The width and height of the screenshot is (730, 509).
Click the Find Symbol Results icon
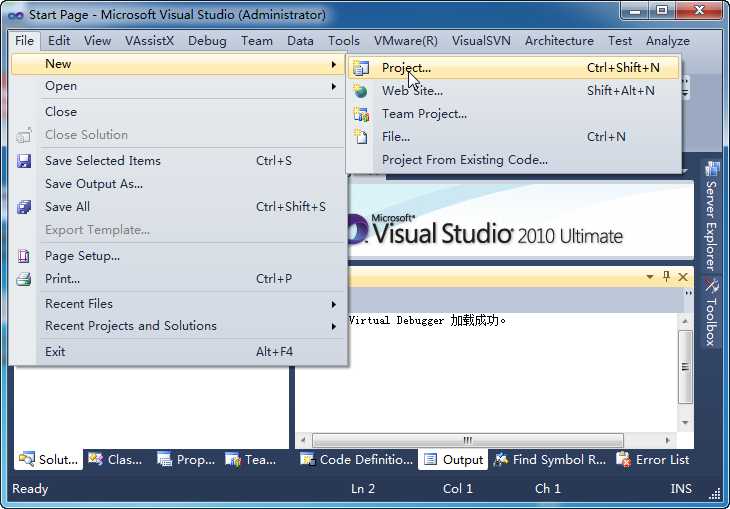[x=501, y=460]
